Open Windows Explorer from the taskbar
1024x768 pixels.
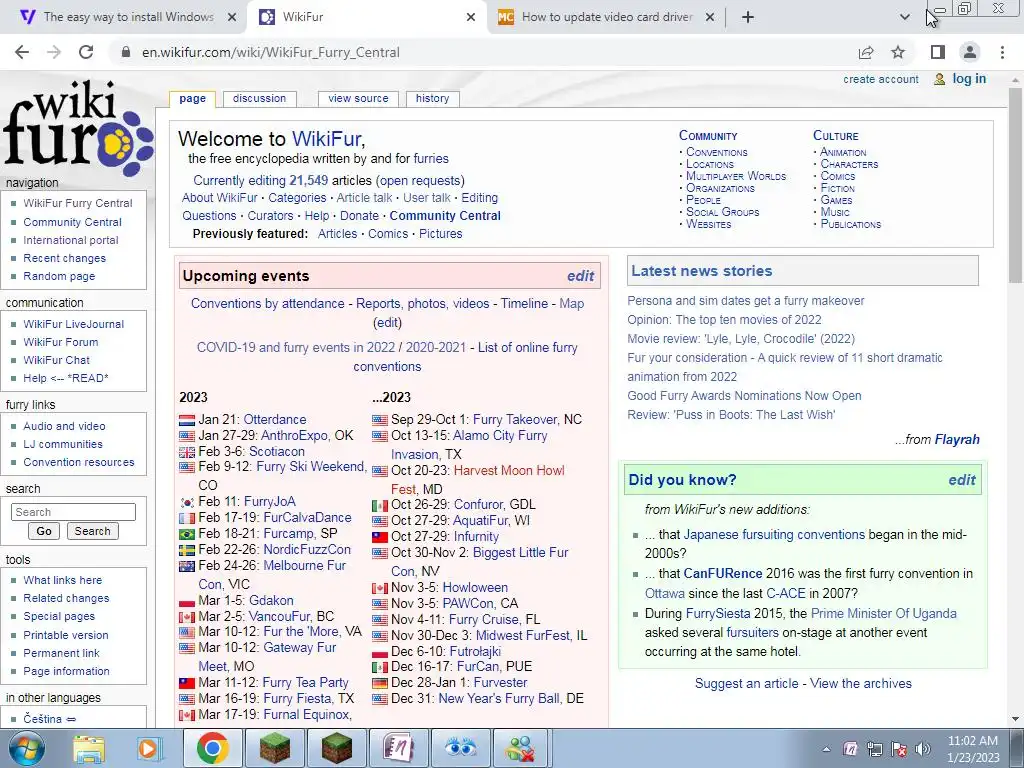[89, 748]
